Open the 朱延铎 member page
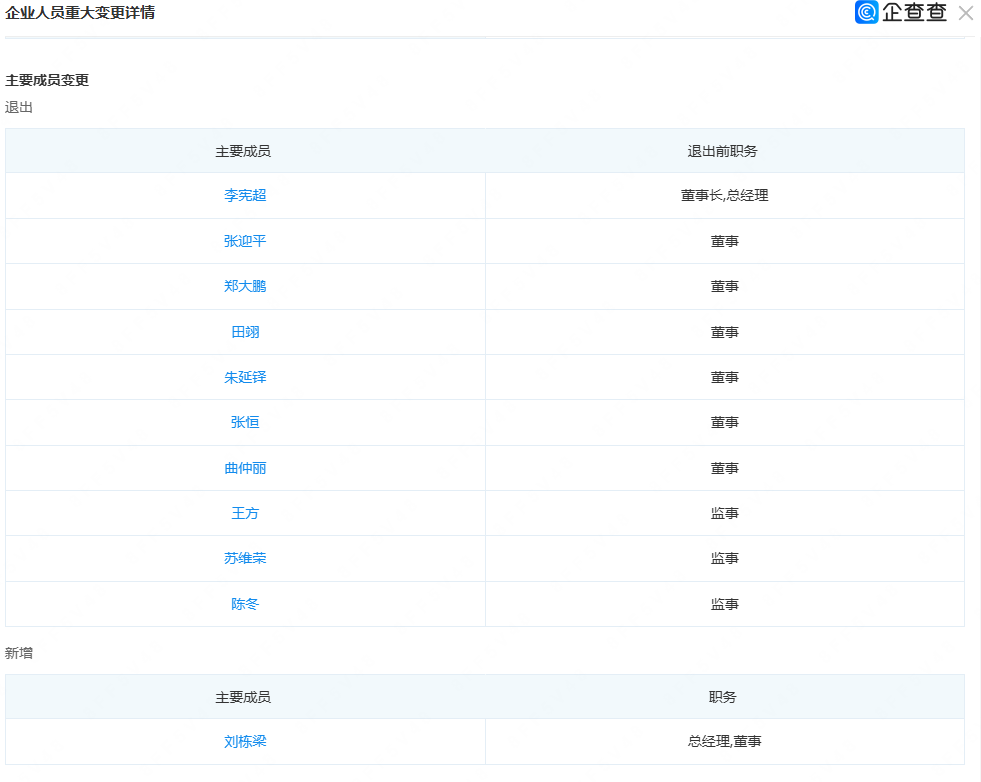This screenshot has width=981, height=782. point(245,377)
